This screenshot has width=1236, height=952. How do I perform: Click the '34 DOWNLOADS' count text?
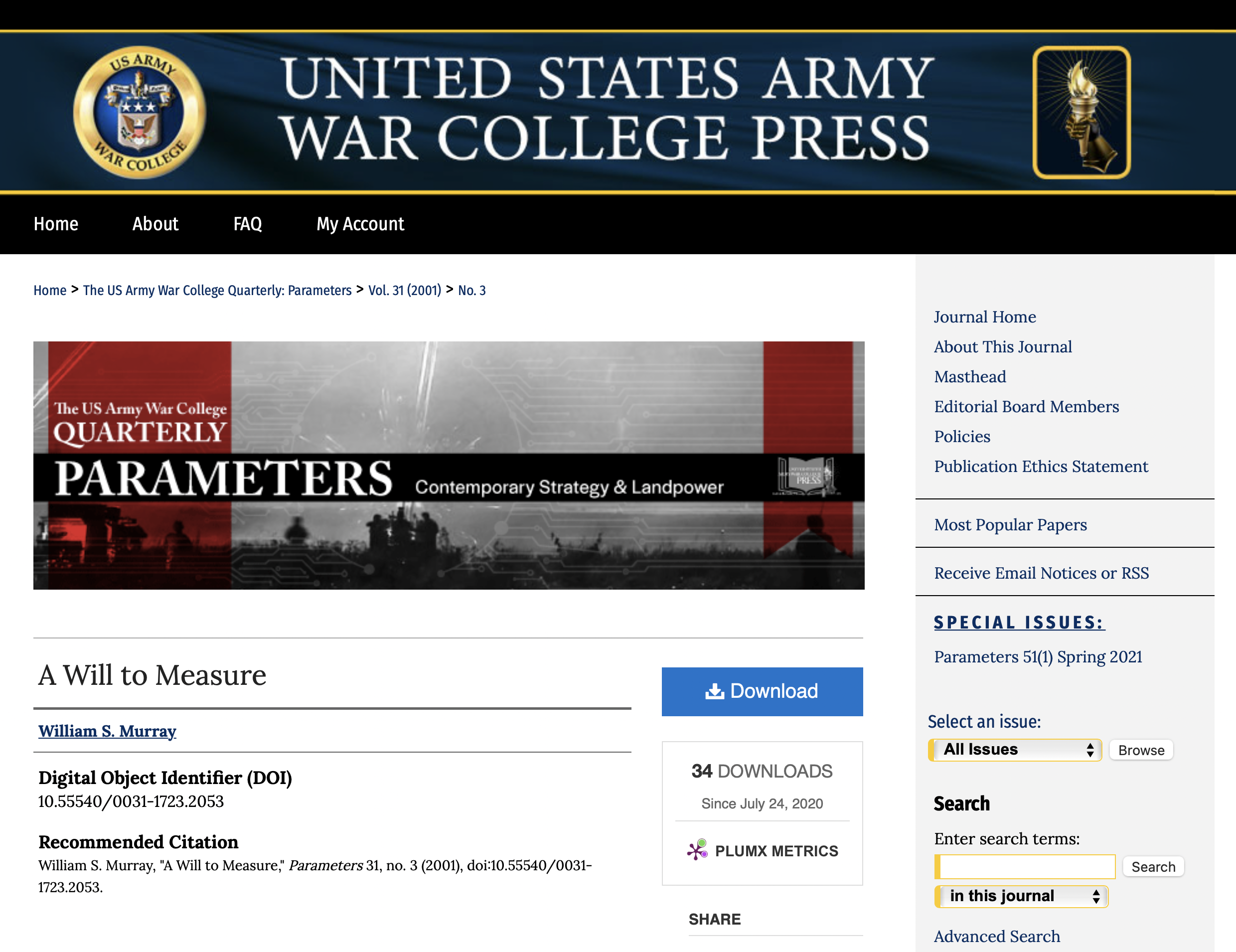762,771
